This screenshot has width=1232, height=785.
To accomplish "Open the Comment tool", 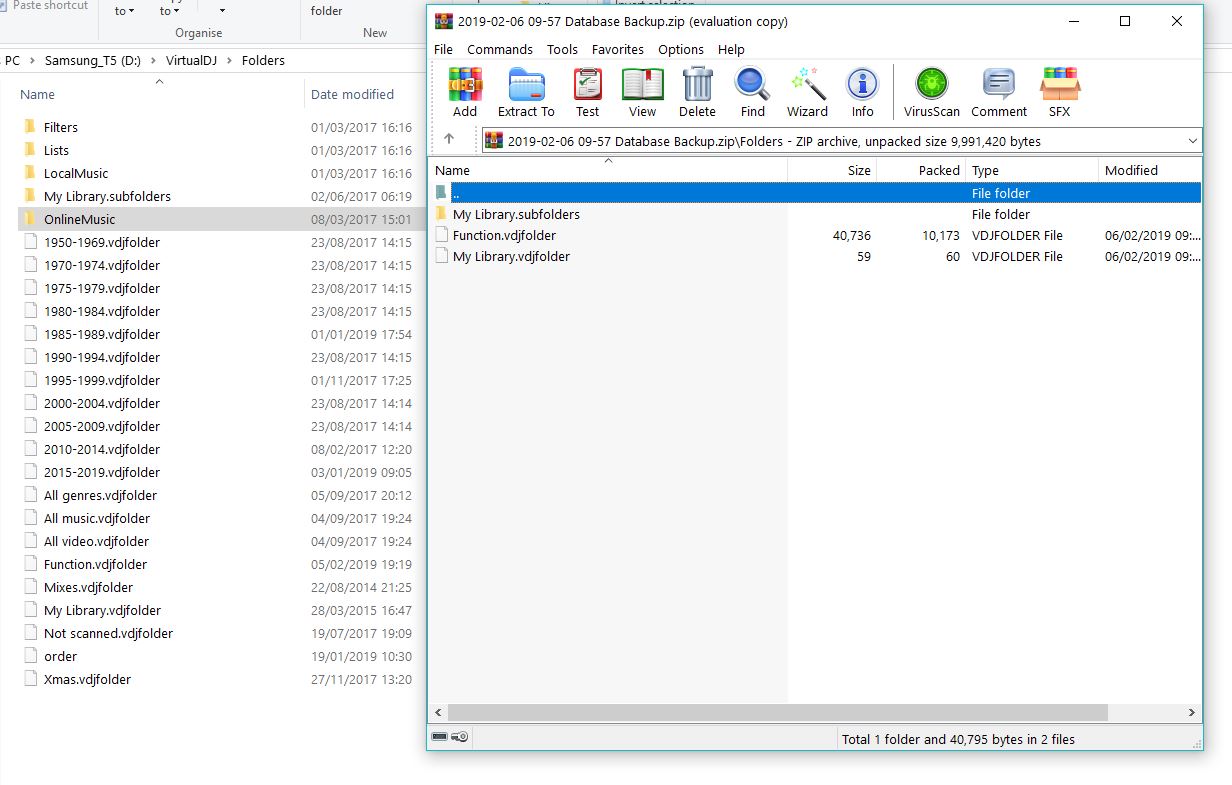I will 999,92.
